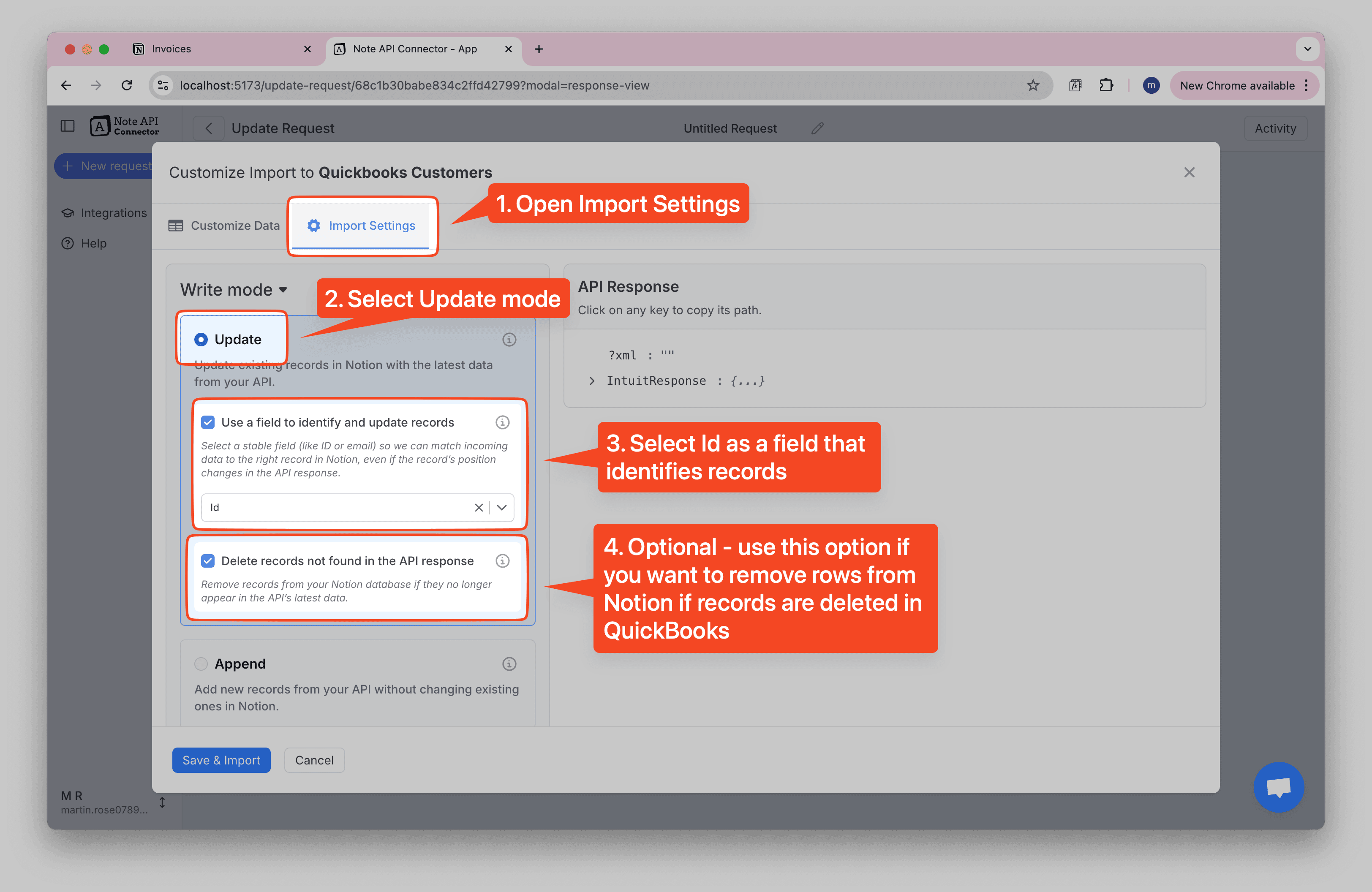
Task: Reload the current page
Action: pyautogui.click(x=127, y=85)
